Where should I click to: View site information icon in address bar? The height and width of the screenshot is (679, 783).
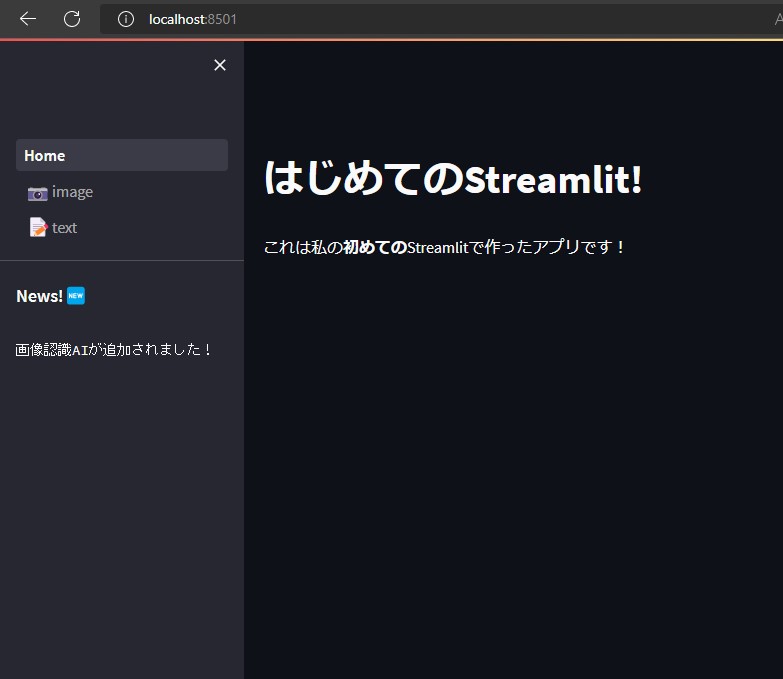point(126,19)
